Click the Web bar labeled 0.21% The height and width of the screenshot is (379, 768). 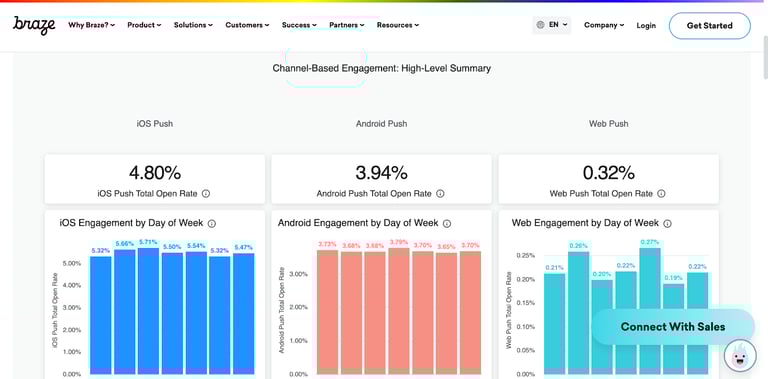point(554,324)
